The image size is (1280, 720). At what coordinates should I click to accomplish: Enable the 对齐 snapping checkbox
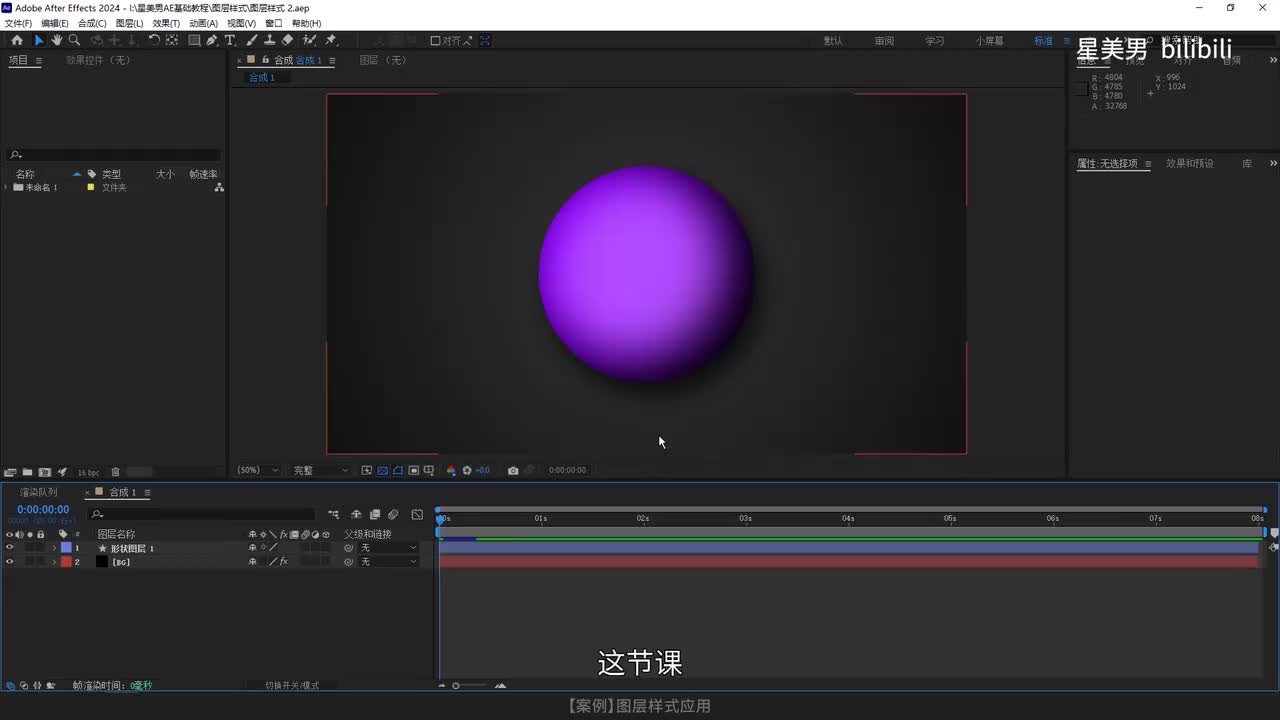[435, 41]
